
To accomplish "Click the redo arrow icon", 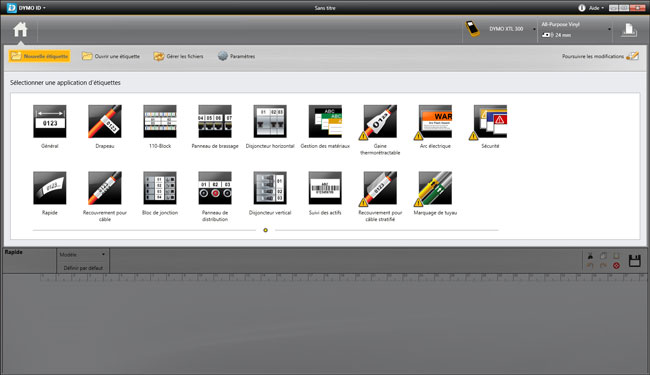I will click(603, 266).
